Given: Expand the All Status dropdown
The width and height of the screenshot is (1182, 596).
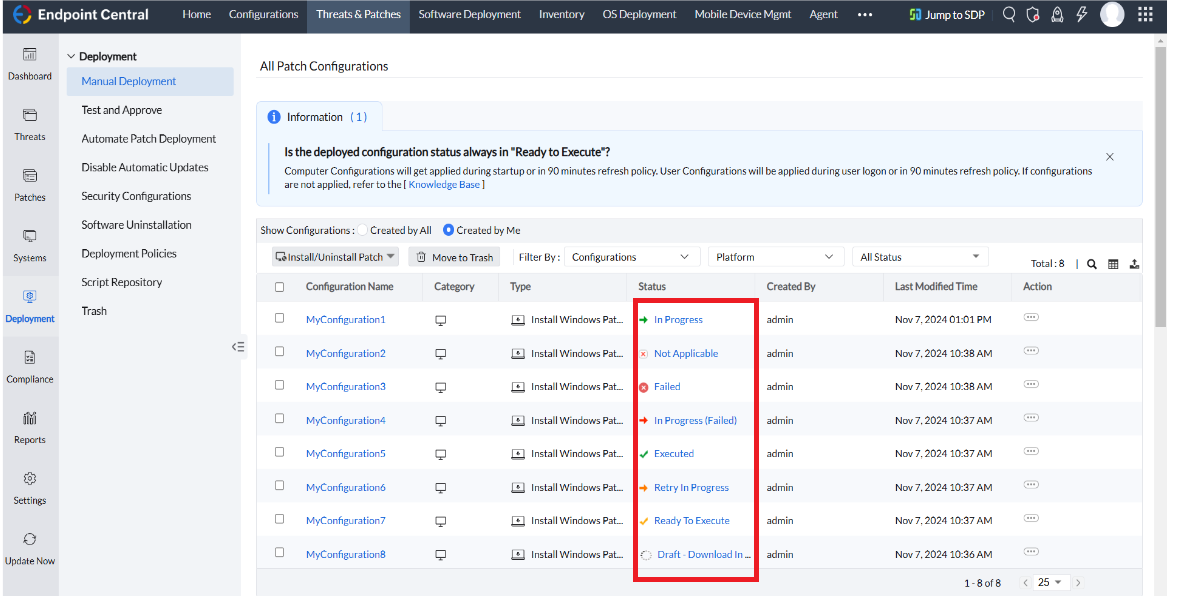Looking at the screenshot, I should coord(920,257).
